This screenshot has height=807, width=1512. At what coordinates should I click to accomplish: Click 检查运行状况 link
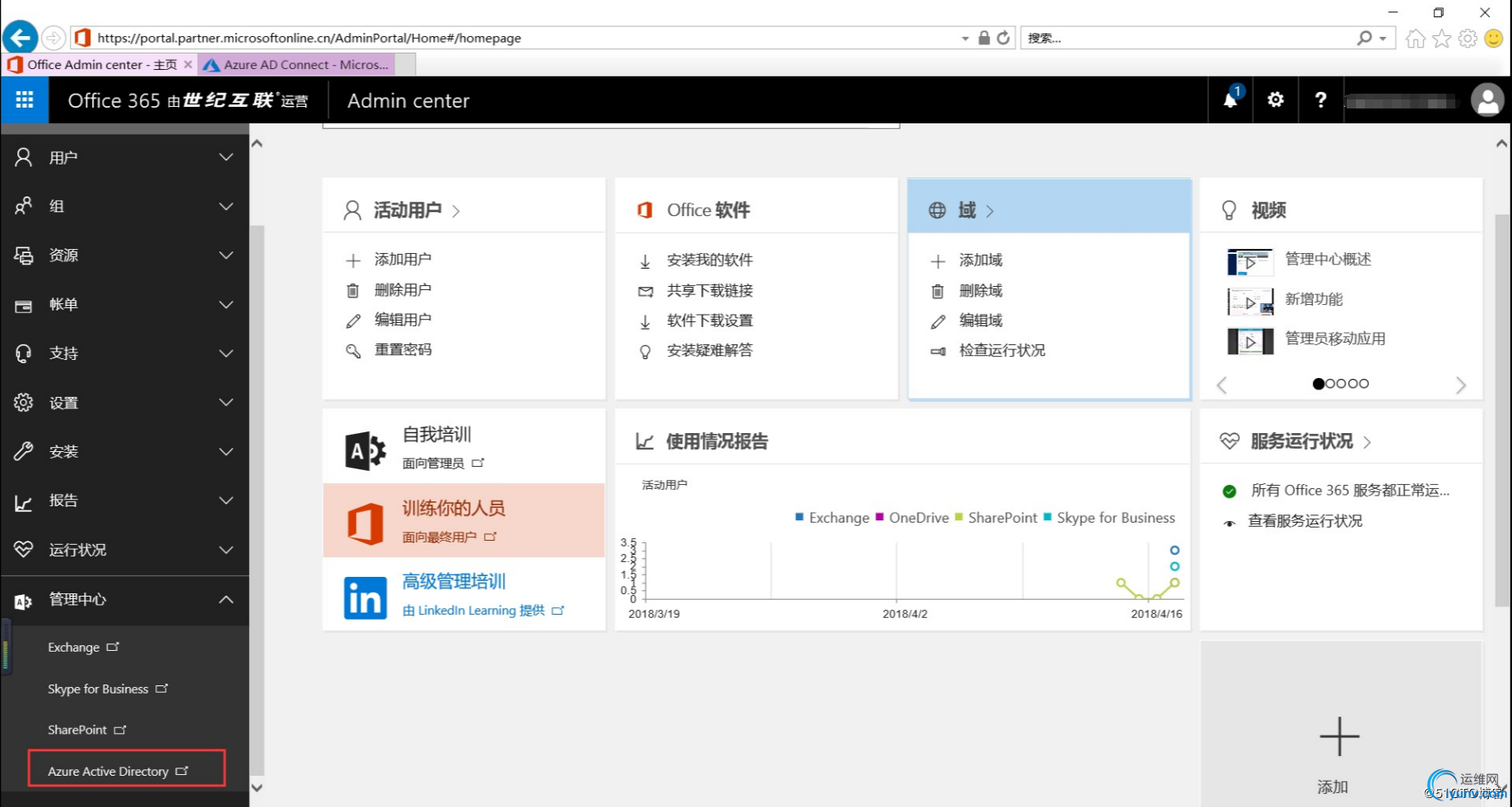[1003, 351]
